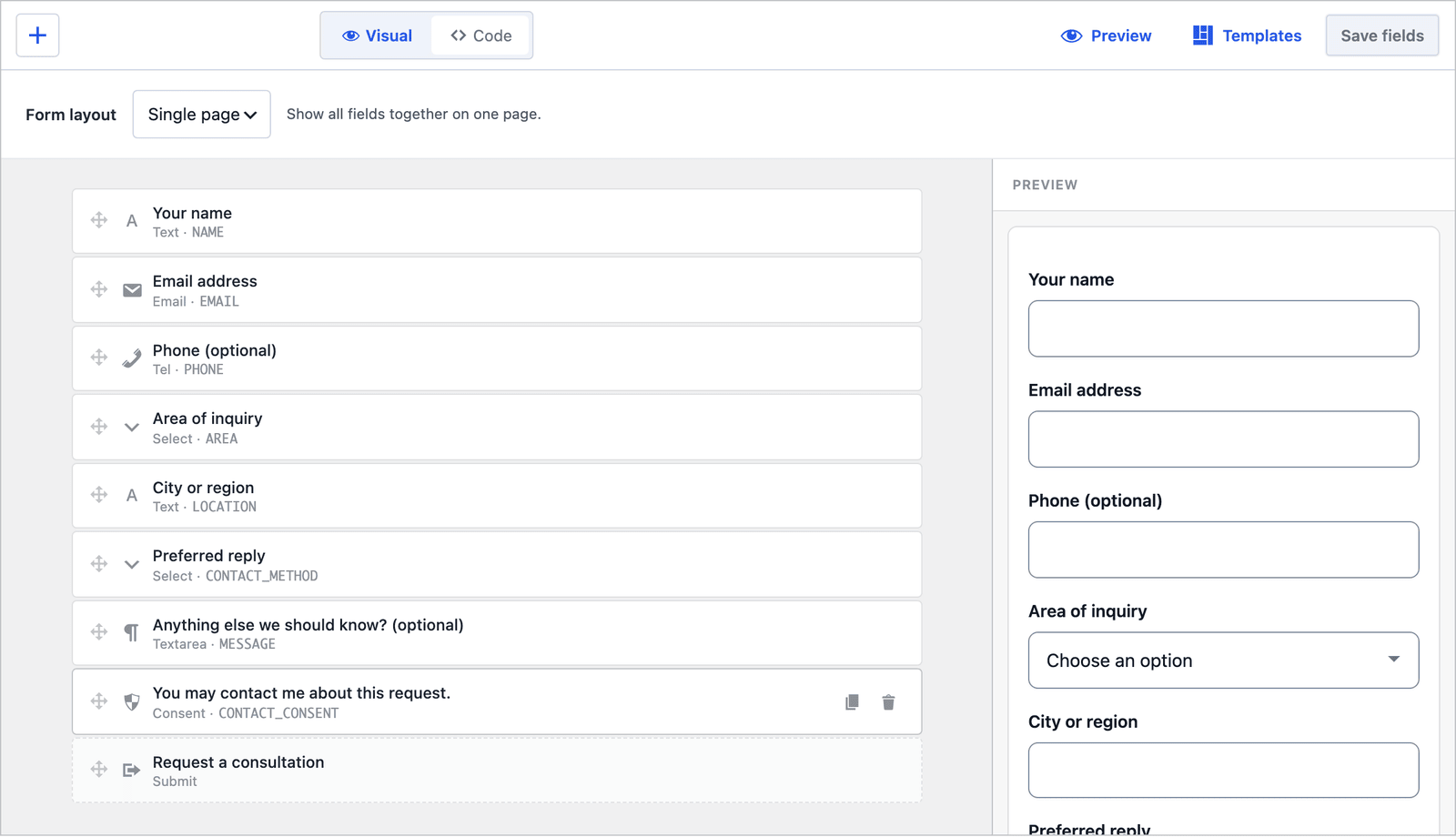Click the drag handle for Your name

click(99, 220)
